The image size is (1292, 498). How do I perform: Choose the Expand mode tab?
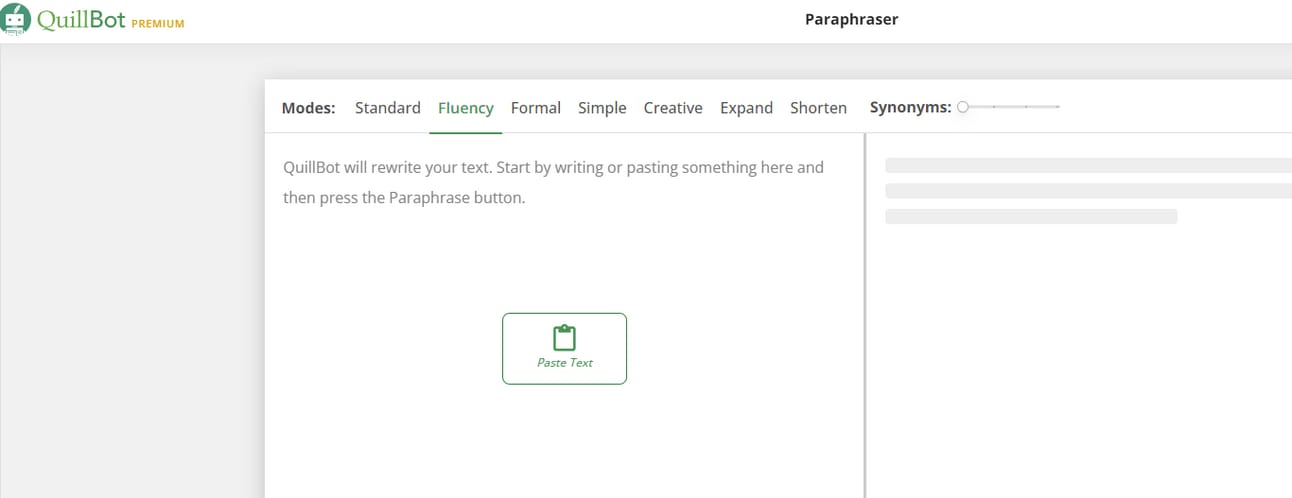(x=746, y=108)
